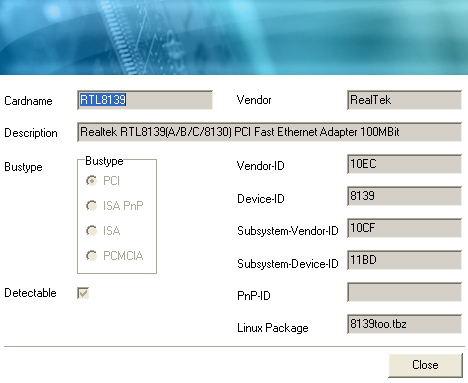Image resolution: width=468 pixels, height=383 pixels.
Task: Click the Vendor label
Action: coord(254,100)
